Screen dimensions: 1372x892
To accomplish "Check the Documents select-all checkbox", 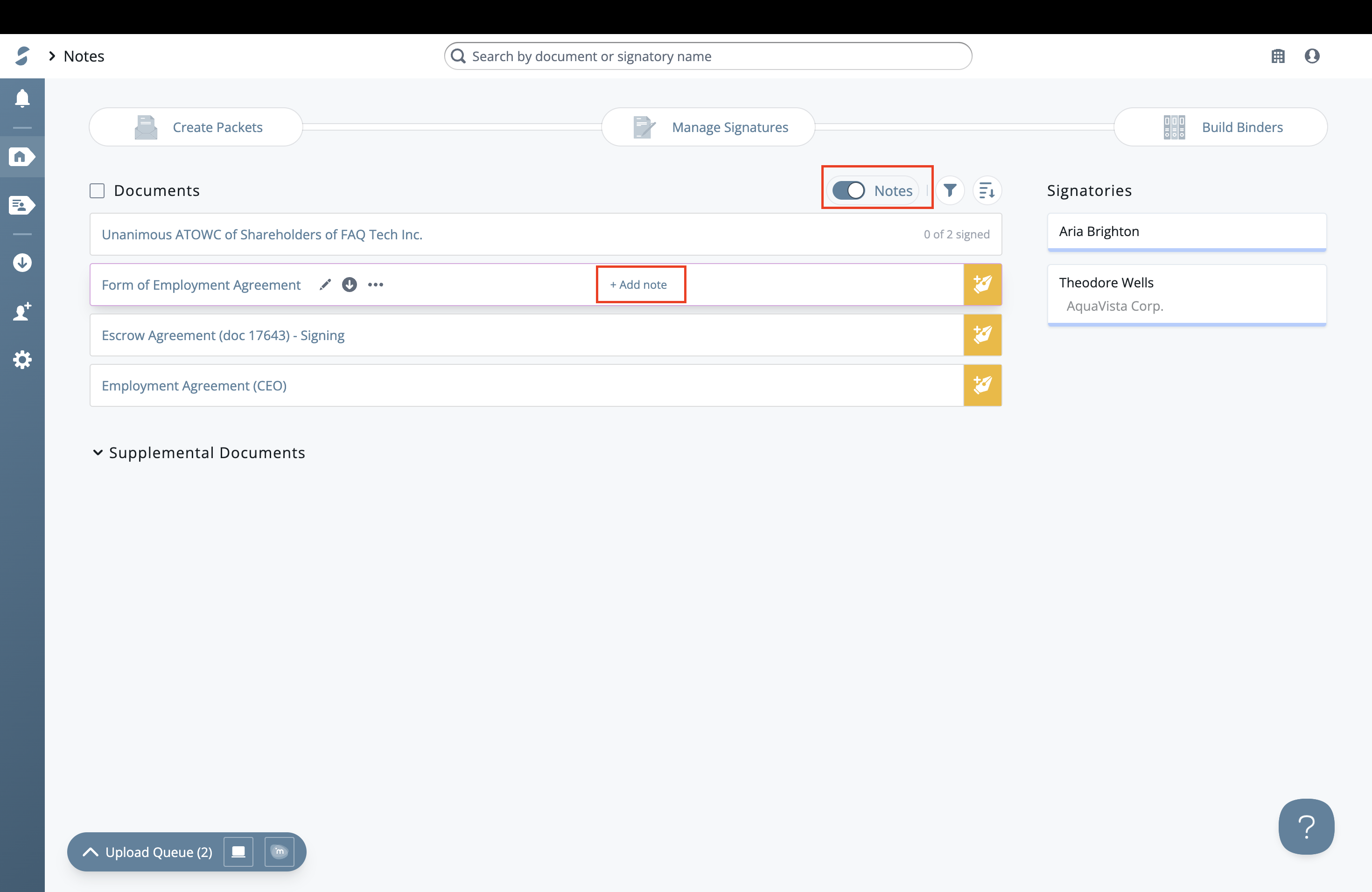I will [x=97, y=191].
